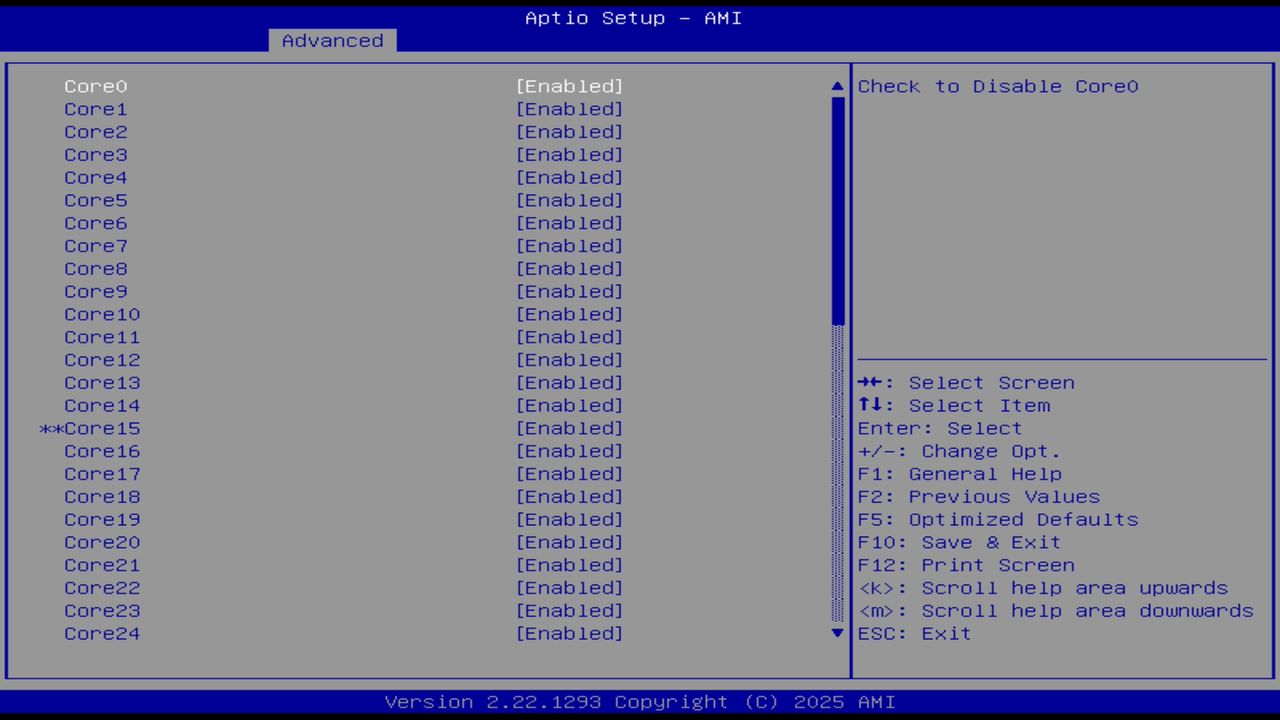Select Core9 configuration row

(x=95, y=291)
